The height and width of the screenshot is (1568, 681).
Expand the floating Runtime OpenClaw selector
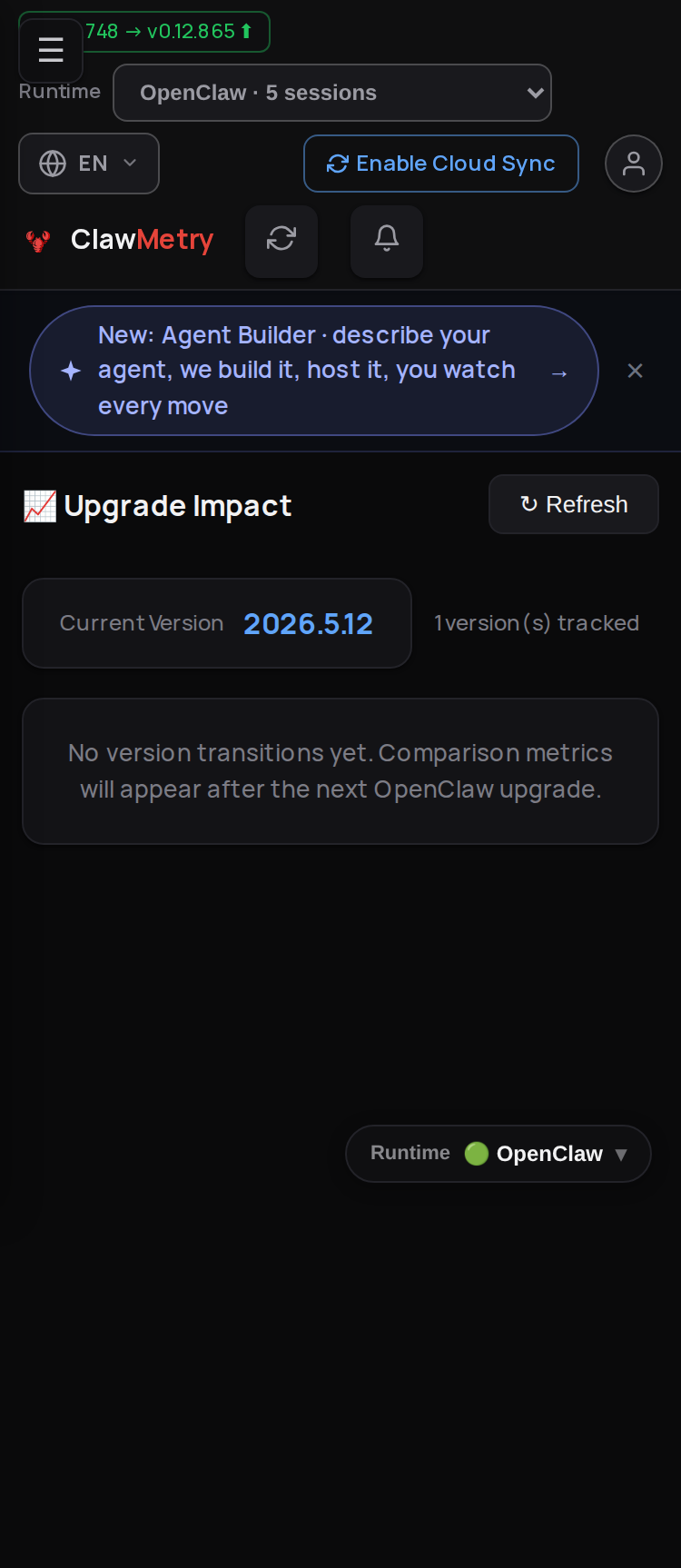click(x=498, y=1154)
